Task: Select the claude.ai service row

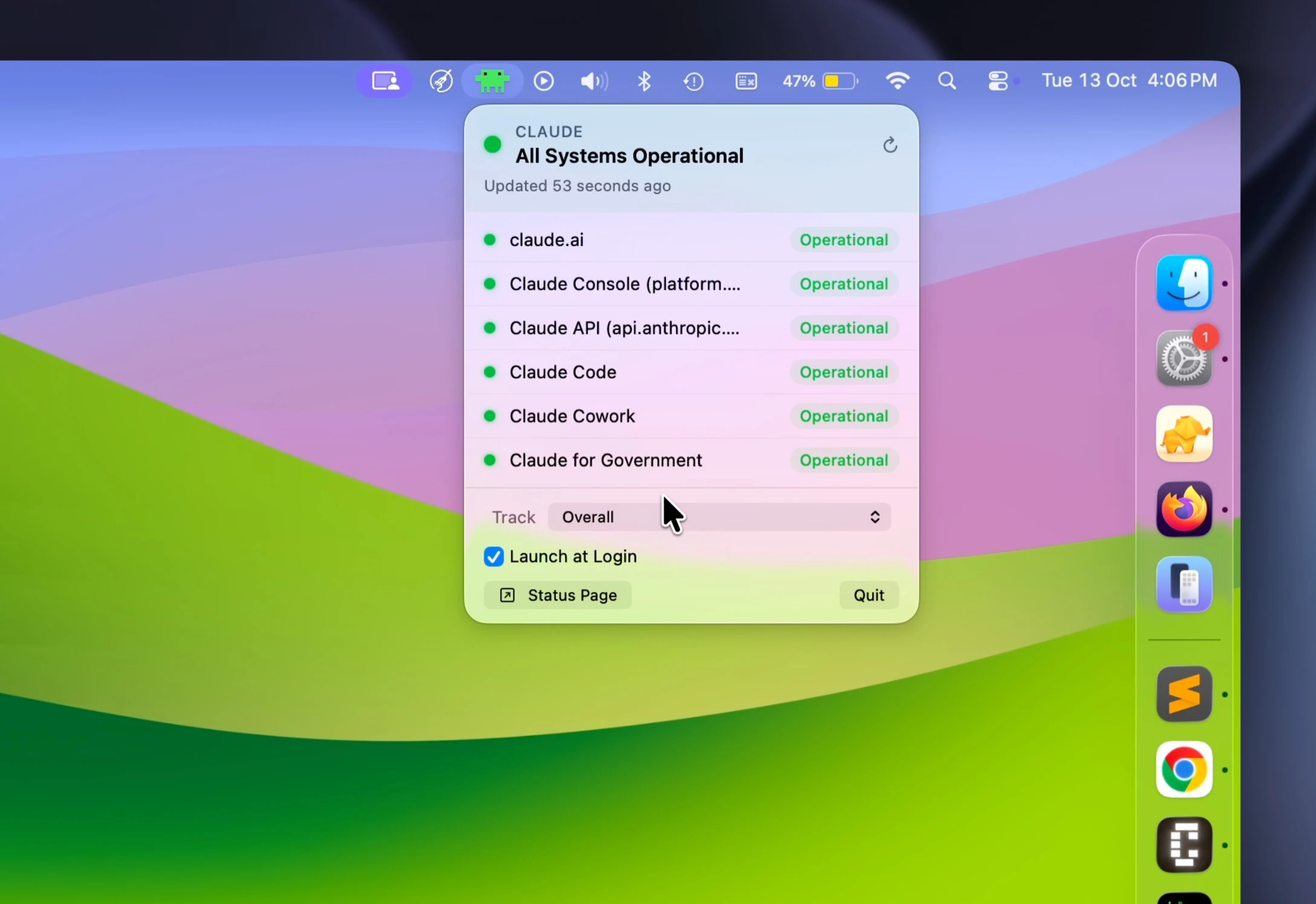Action: point(691,239)
